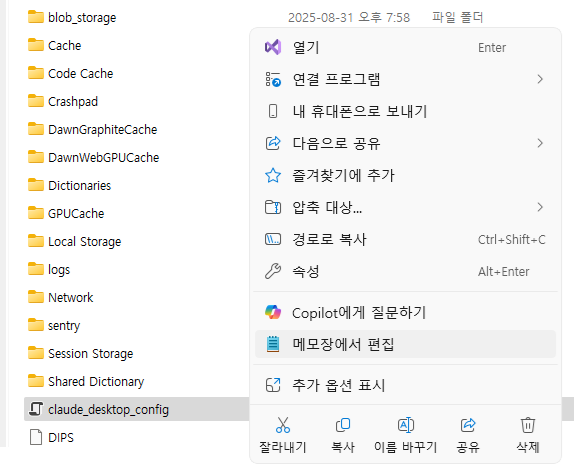The width and height of the screenshot is (574, 467).
Task: Expand the 연결 프로그램 submenu arrow
Action: pyautogui.click(x=540, y=79)
